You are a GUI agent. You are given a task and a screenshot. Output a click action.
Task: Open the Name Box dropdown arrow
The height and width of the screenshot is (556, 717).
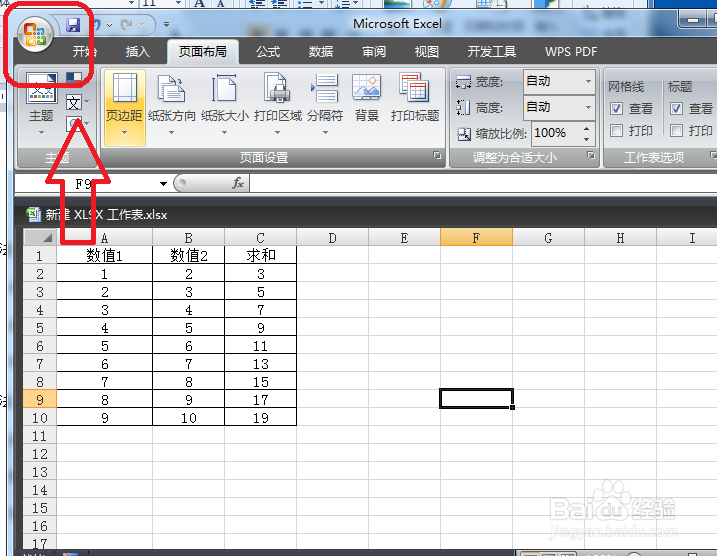(163, 184)
